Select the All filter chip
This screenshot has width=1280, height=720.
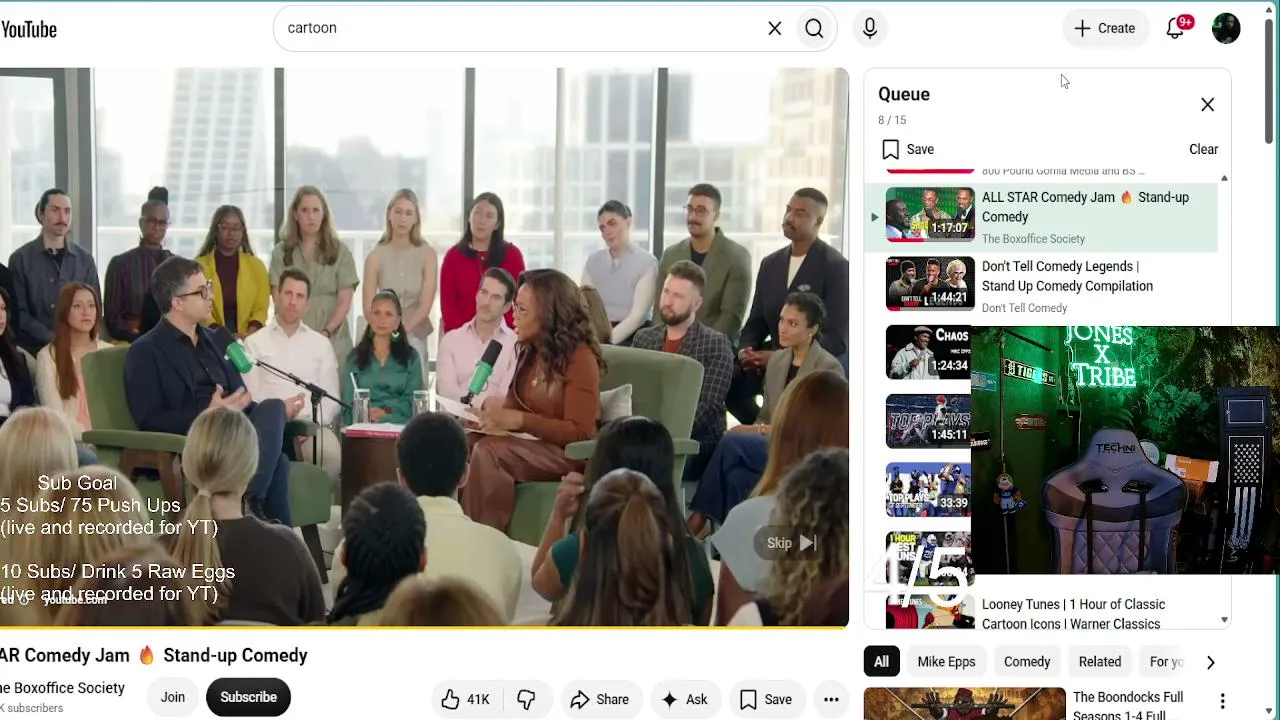pos(881,662)
